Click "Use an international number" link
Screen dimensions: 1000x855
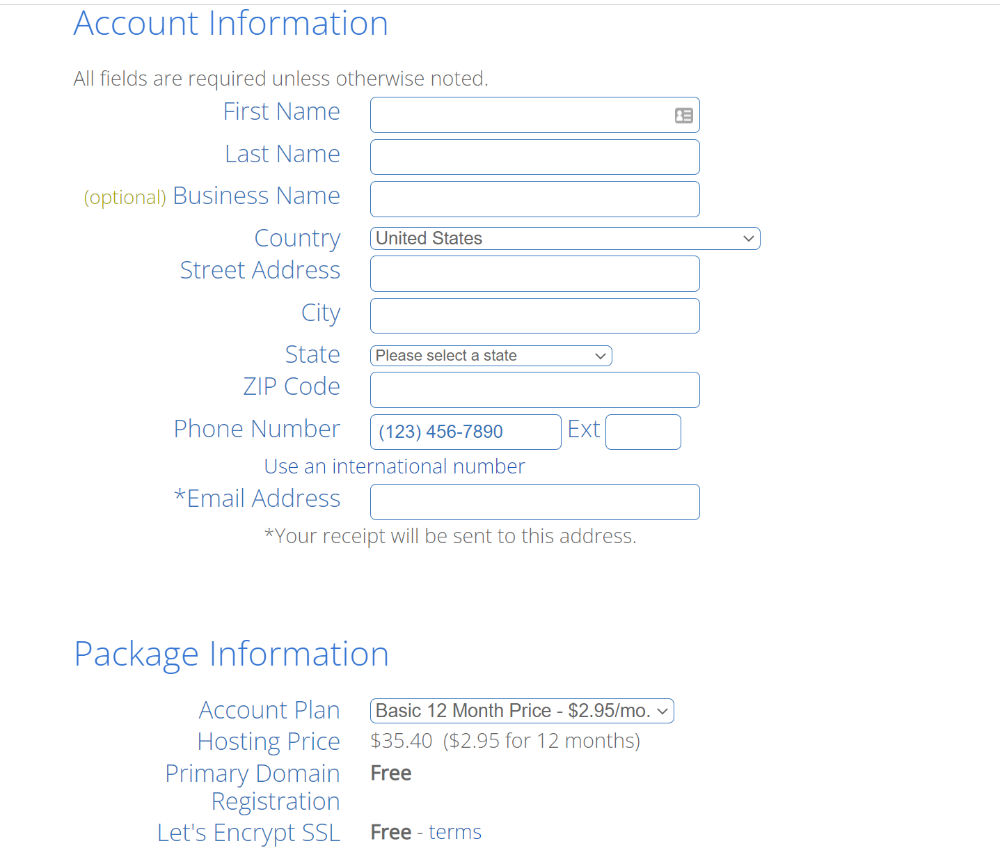[x=394, y=467]
